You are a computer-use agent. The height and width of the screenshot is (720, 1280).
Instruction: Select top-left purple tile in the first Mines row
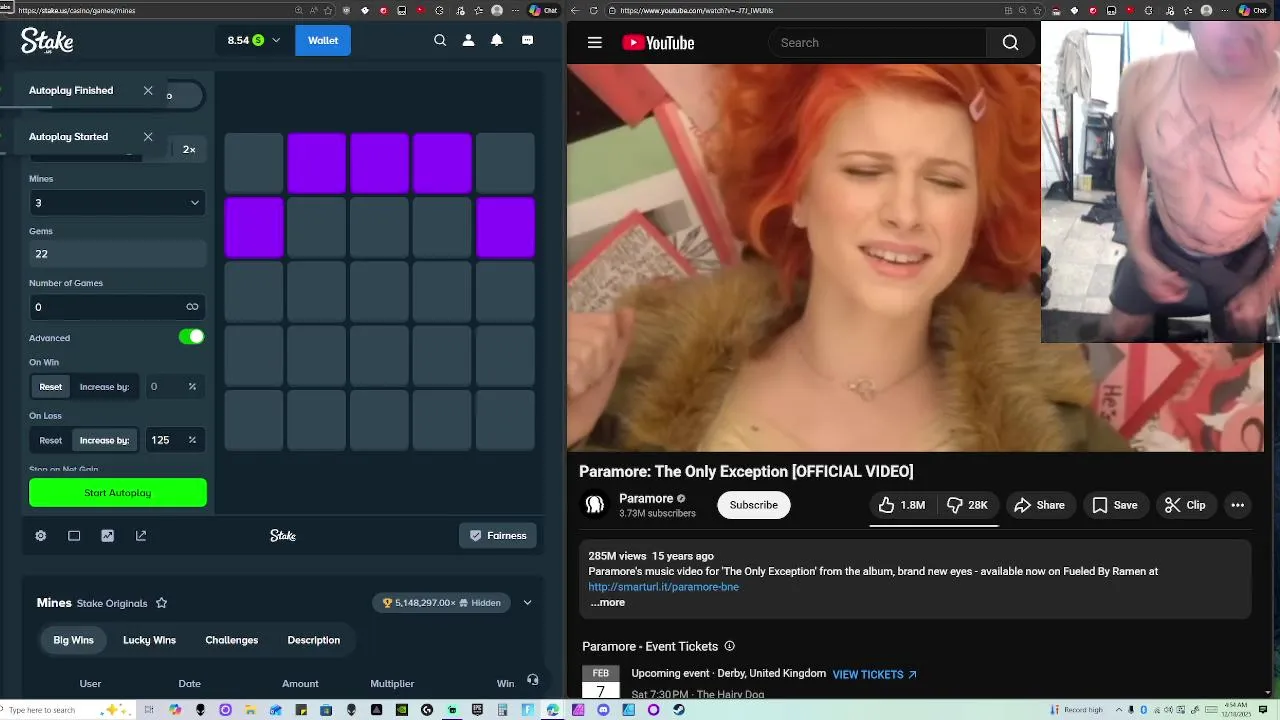click(x=317, y=163)
